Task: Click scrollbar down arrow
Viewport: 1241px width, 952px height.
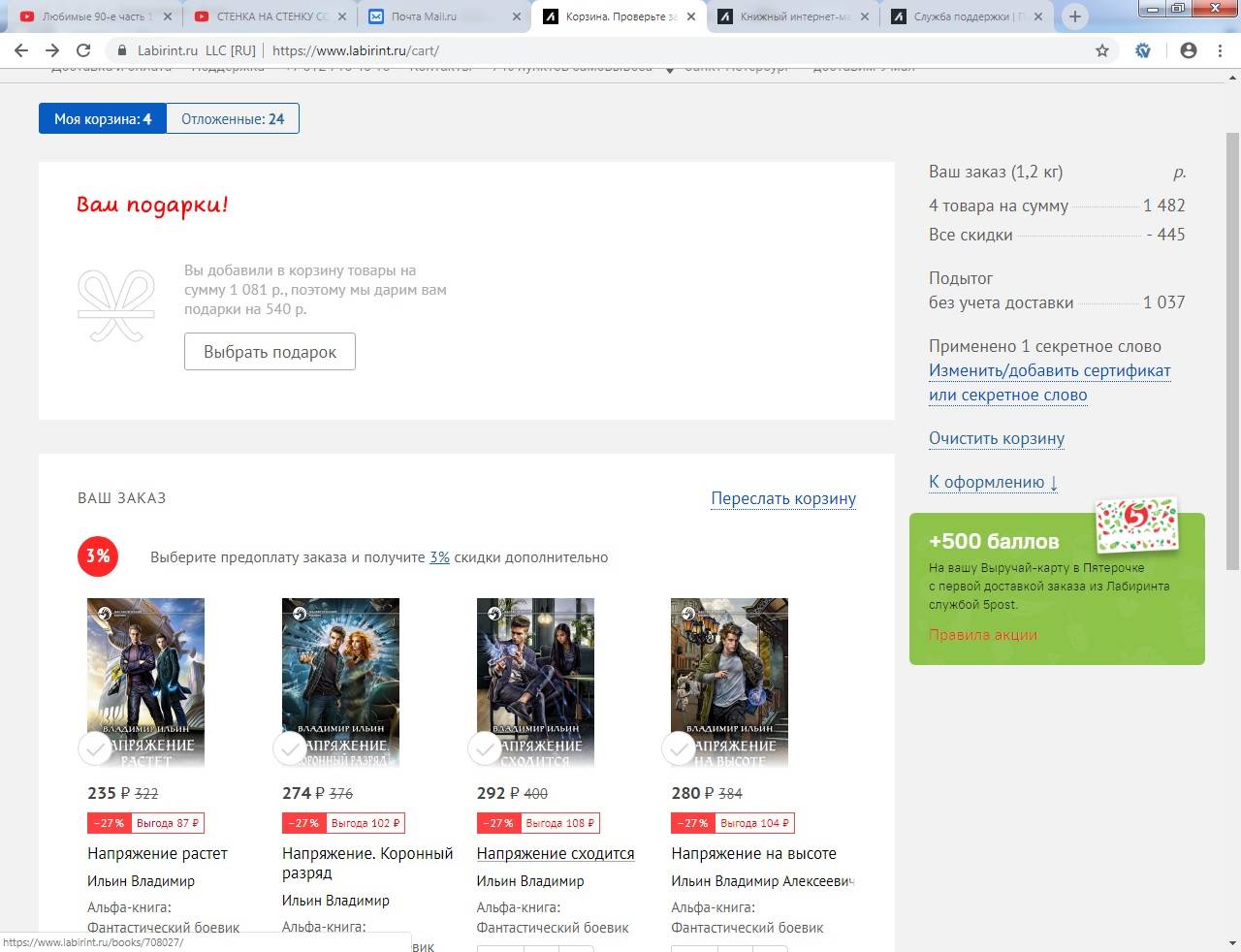Action: pyautogui.click(x=1232, y=943)
